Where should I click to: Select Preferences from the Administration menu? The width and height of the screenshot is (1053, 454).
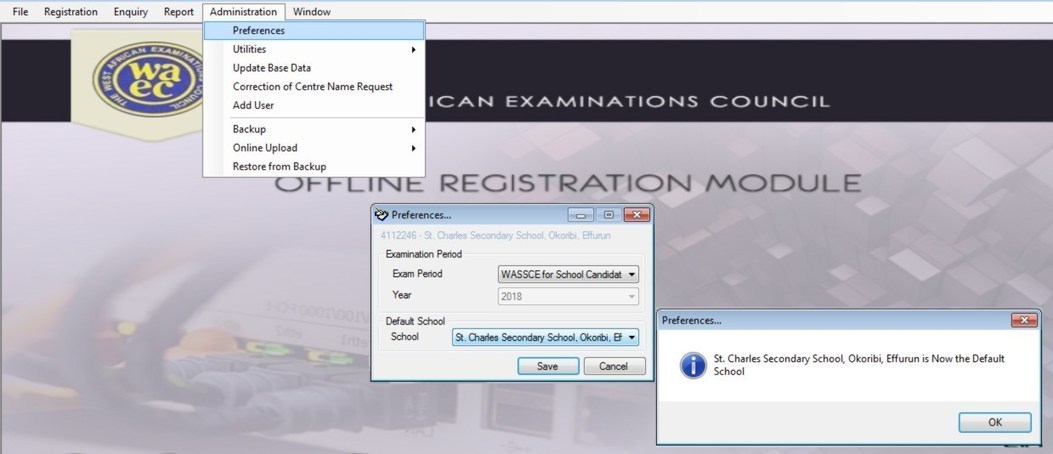pos(259,30)
